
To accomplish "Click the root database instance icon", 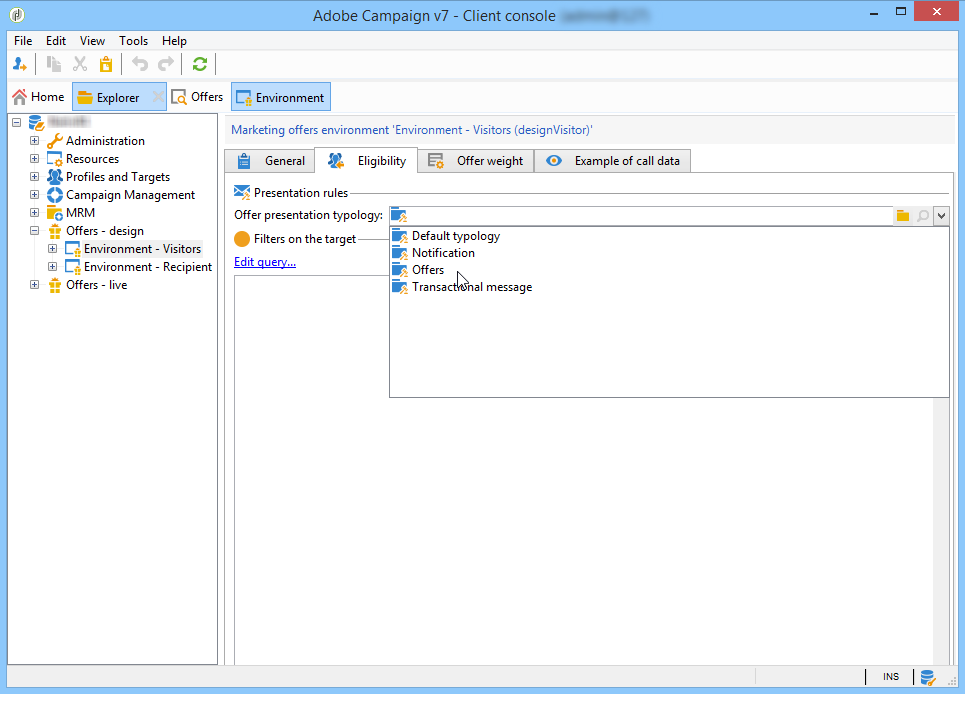I will (37, 123).
